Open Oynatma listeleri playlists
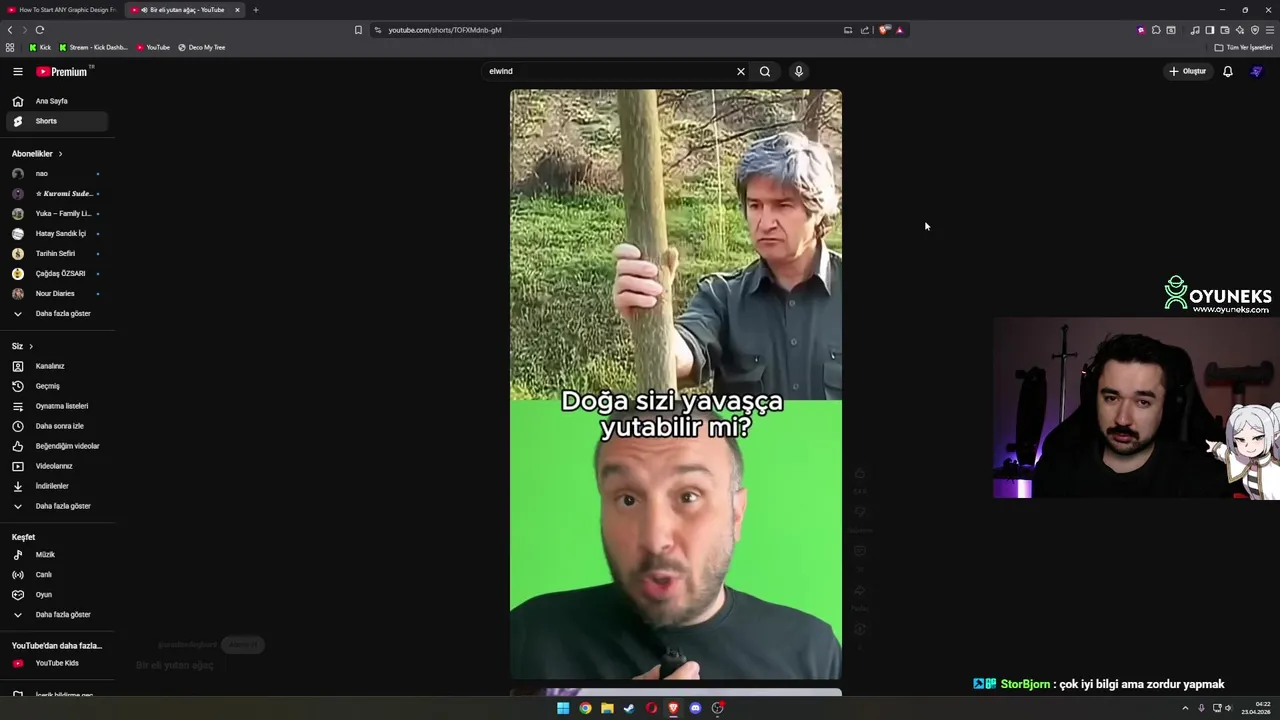The width and height of the screenshot is (1280, 720). click(57, 406)
